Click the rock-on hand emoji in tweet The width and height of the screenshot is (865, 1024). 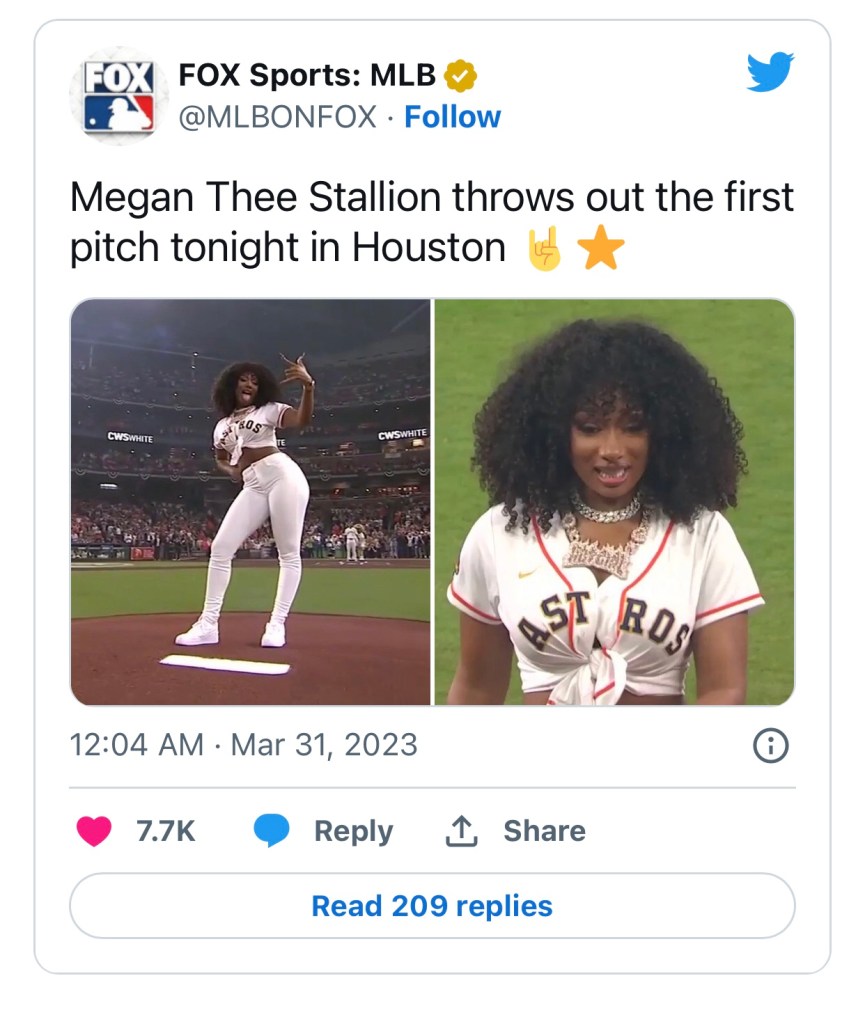(545, 249)
